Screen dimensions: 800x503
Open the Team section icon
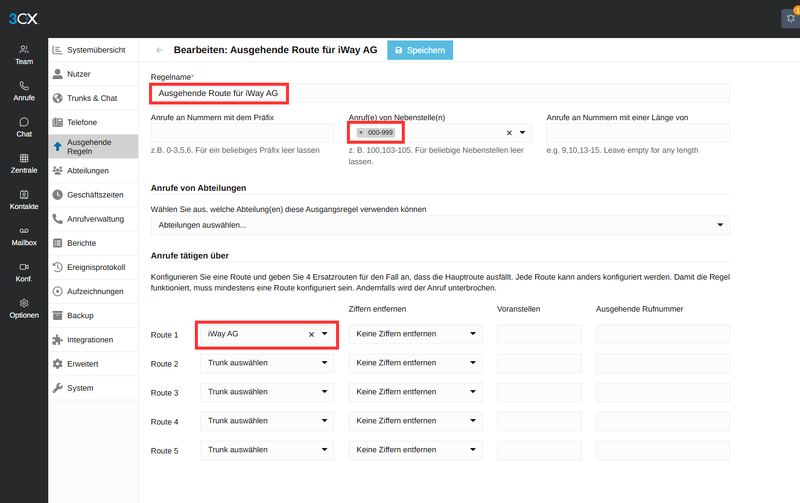click(x=24, y=49)
